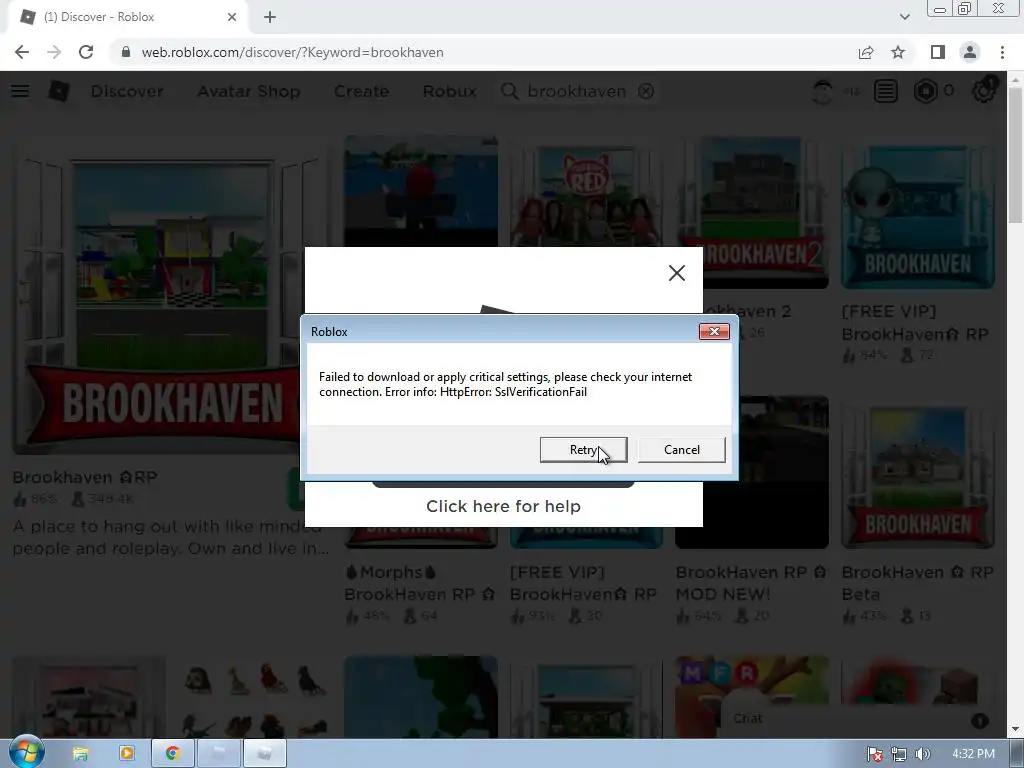Open Action Center flag tray icon
The image size is (1024, 768).
pyautogui.click(x=875, y=754)
